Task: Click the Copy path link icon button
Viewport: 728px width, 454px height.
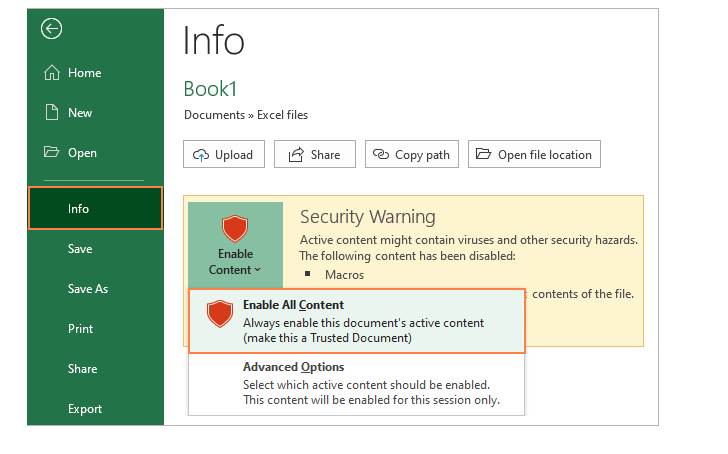Action: [x=412, y=155]
